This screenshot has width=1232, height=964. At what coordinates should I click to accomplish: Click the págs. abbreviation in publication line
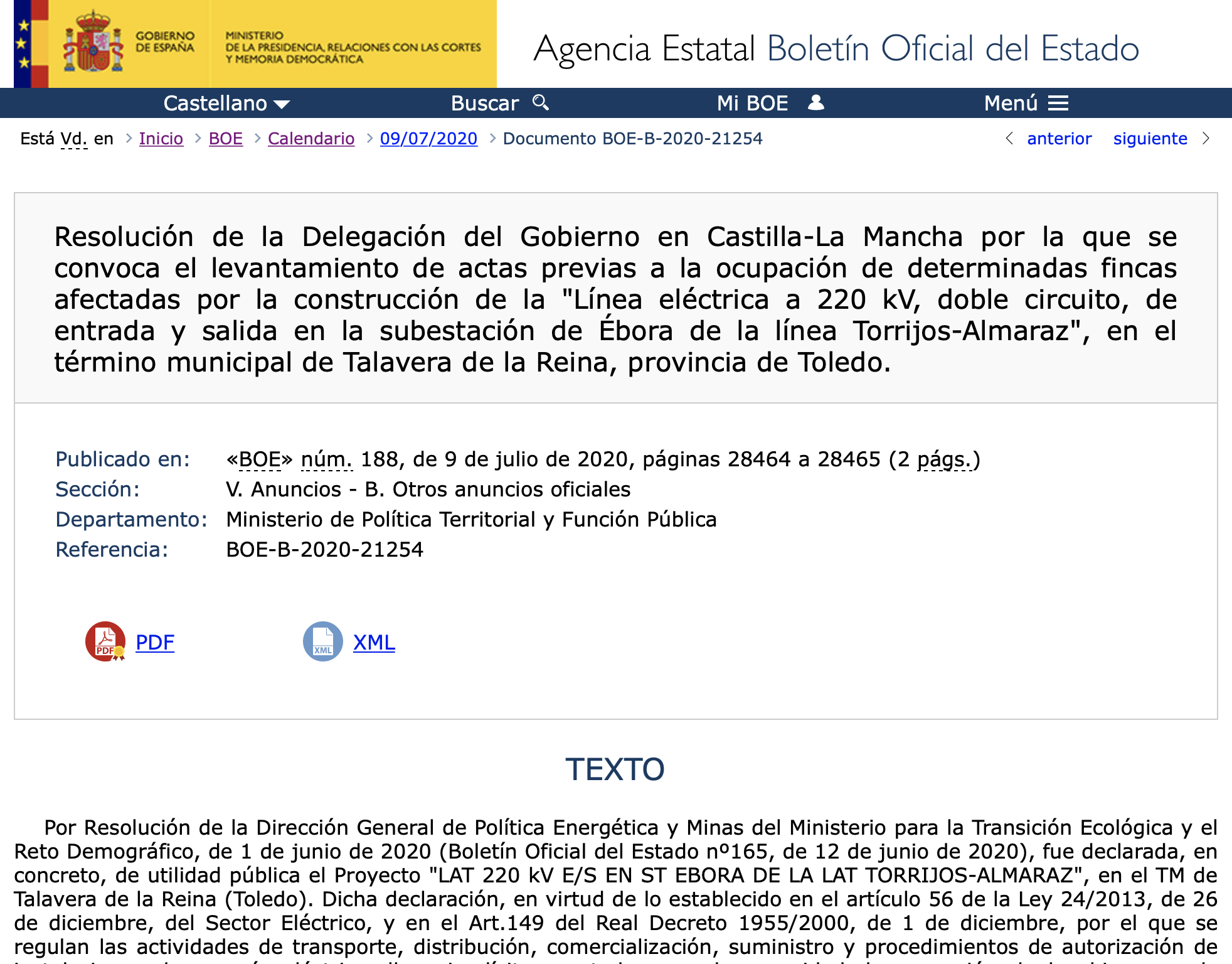coord(945,459)
